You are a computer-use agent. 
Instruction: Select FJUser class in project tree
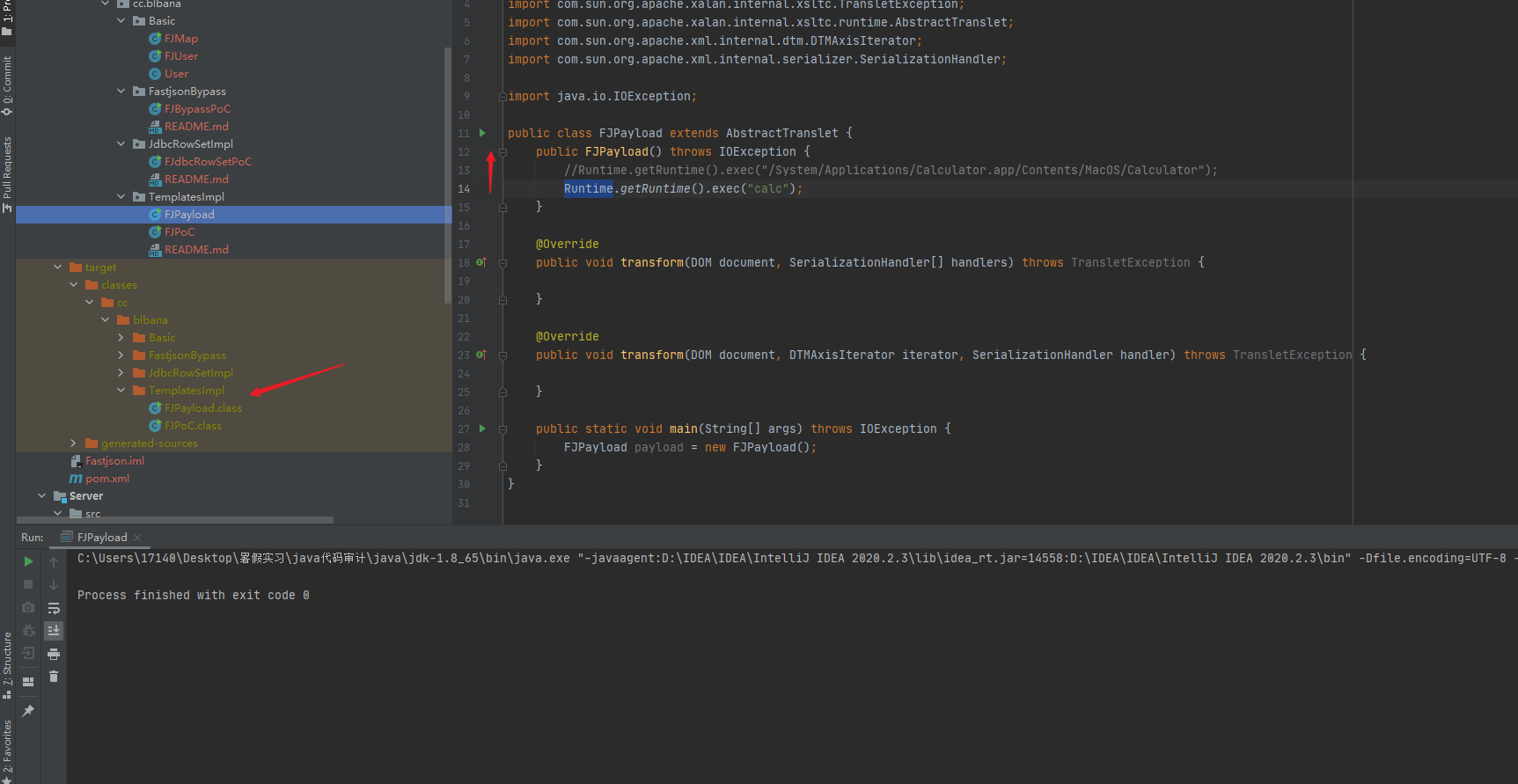(181, 56)
